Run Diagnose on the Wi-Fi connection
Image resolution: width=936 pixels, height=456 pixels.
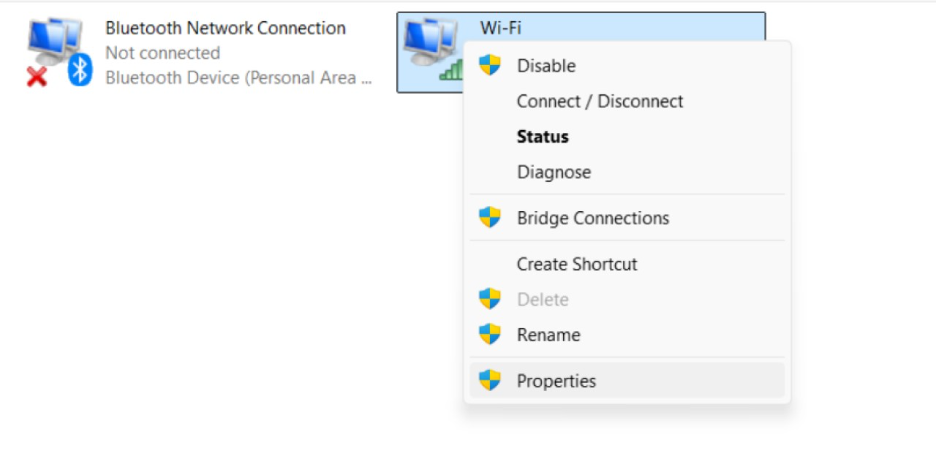pos(554,172)
